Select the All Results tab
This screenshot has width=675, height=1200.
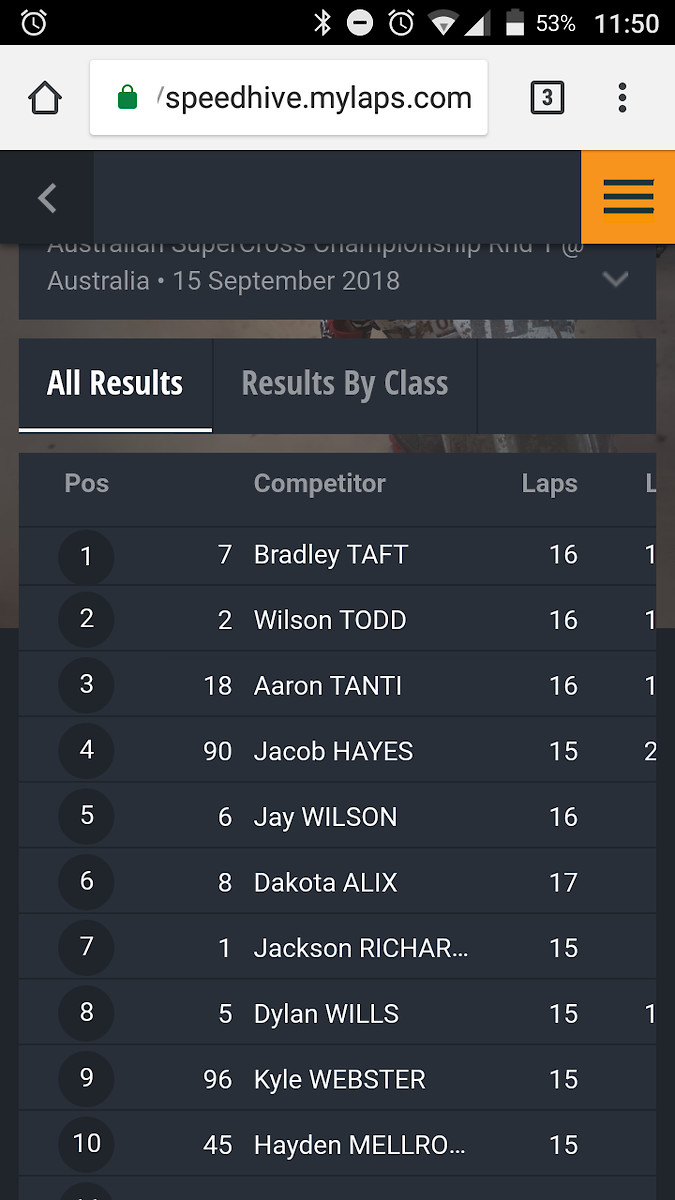pos(115,384)
